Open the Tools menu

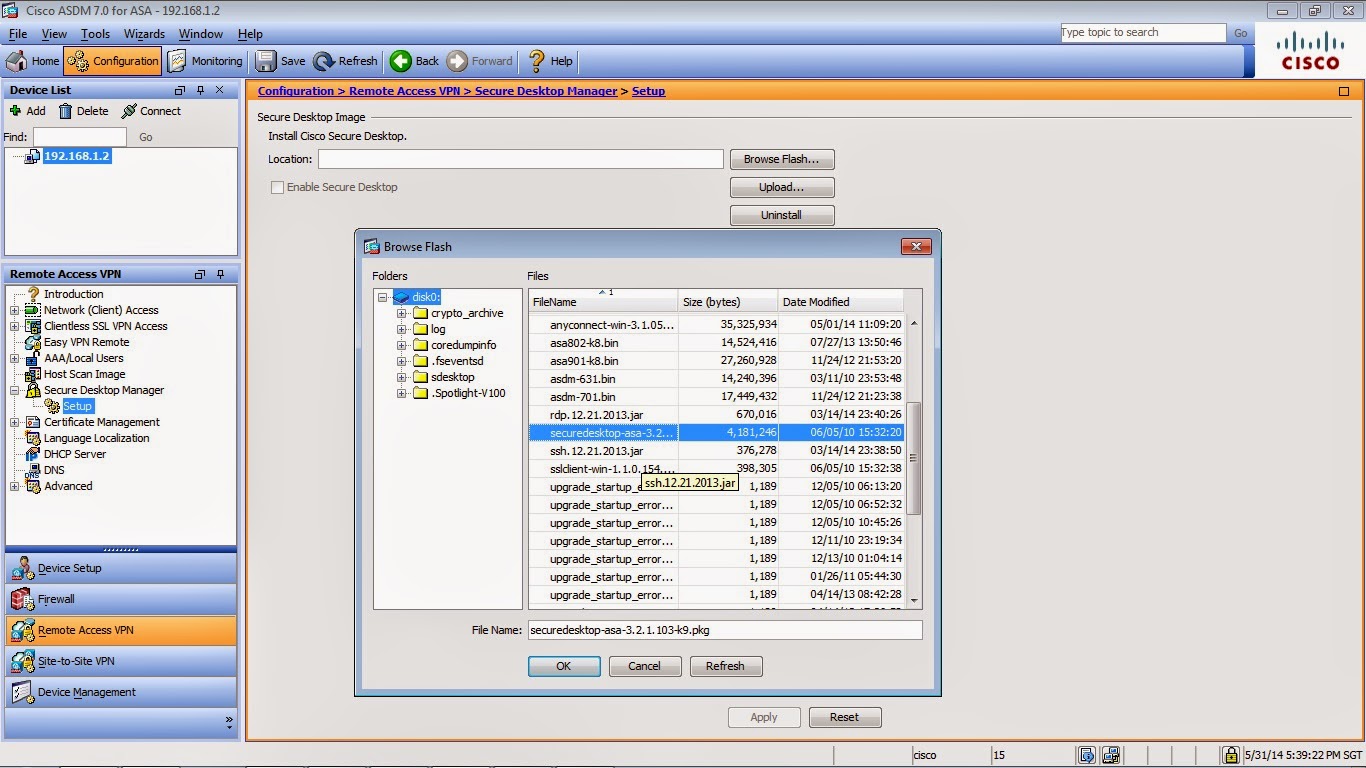point(95,34)
